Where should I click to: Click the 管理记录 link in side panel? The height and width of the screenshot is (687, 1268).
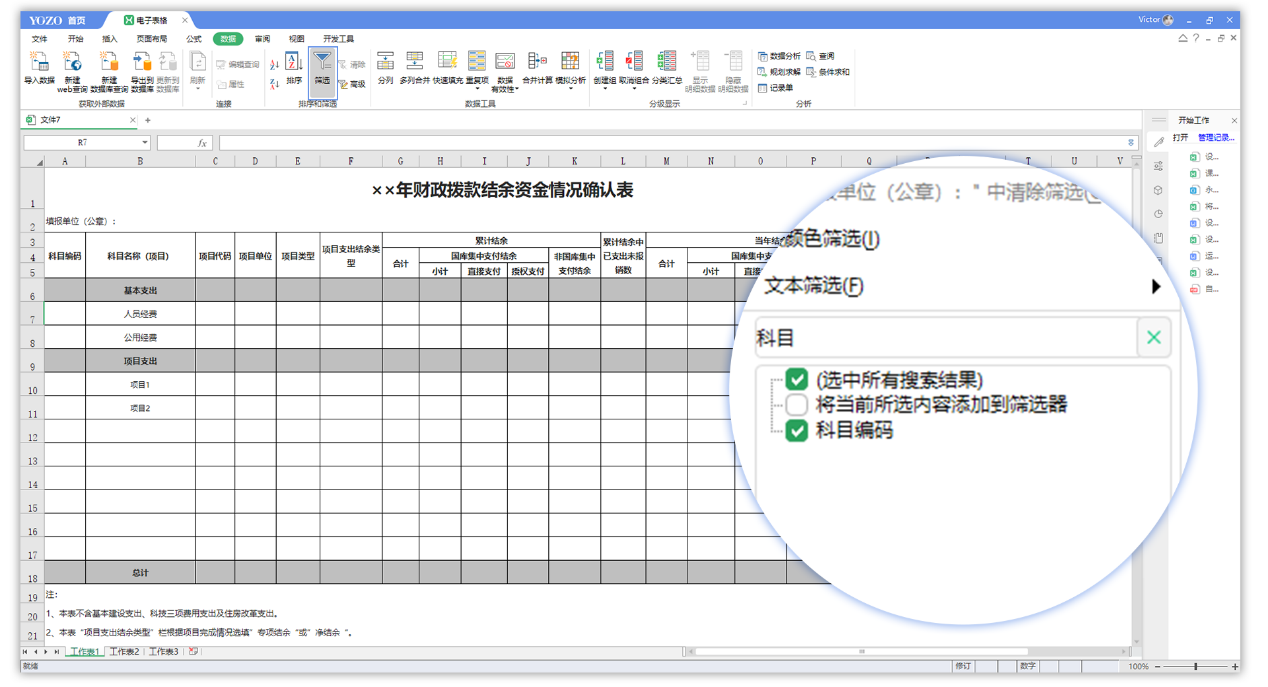click(1216, 138)
